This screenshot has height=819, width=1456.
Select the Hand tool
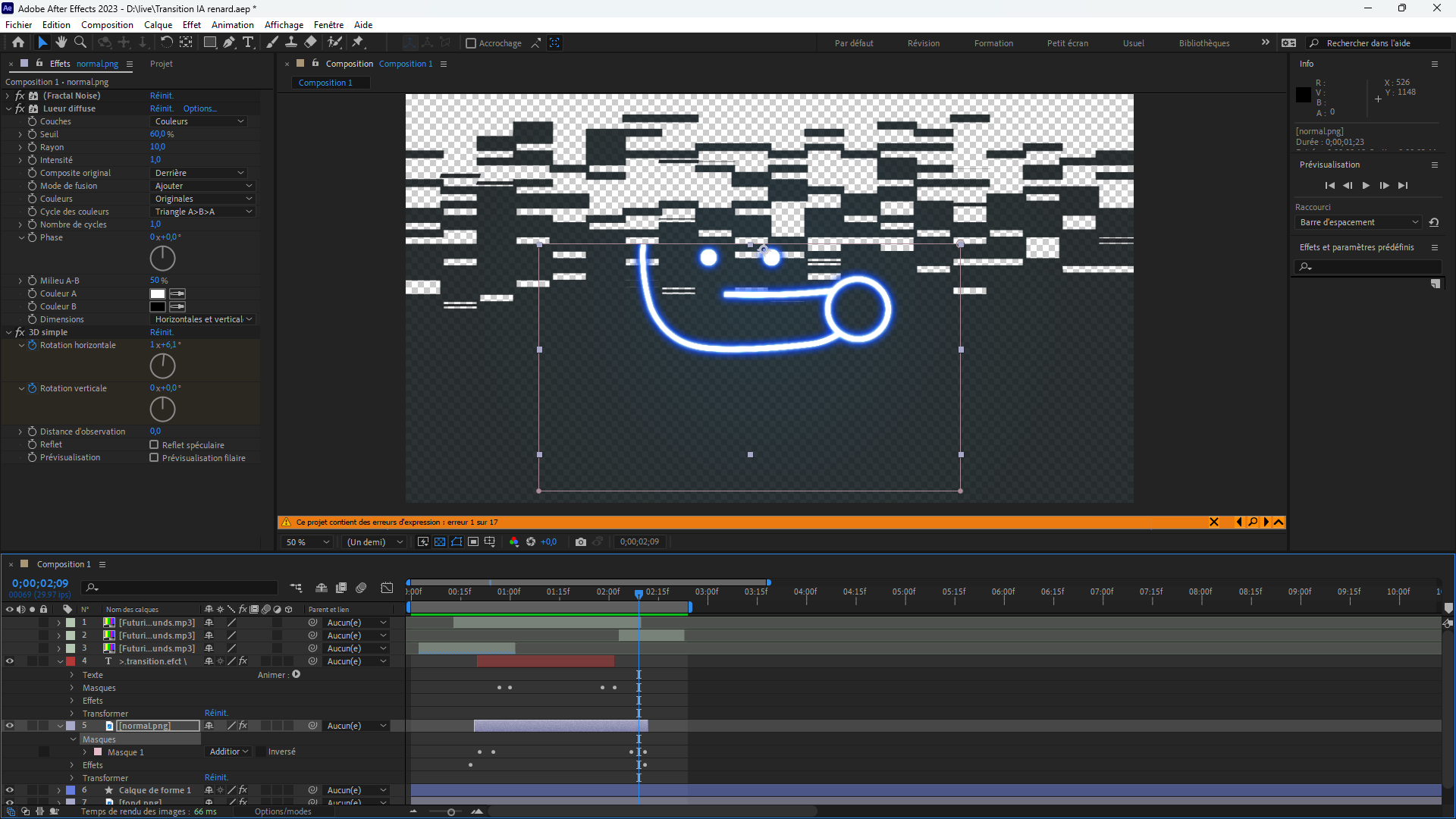pos(61,42)
